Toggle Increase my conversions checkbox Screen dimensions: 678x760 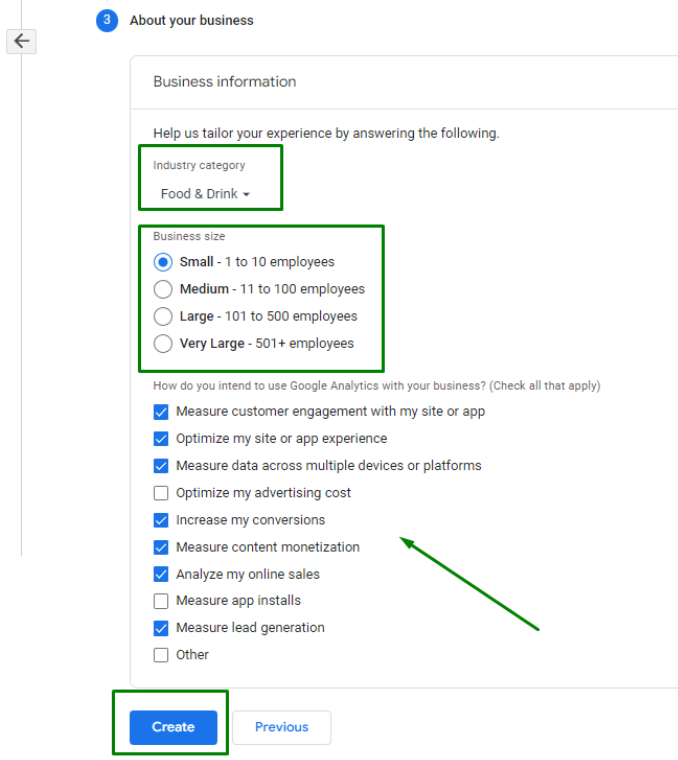[161, 521]
